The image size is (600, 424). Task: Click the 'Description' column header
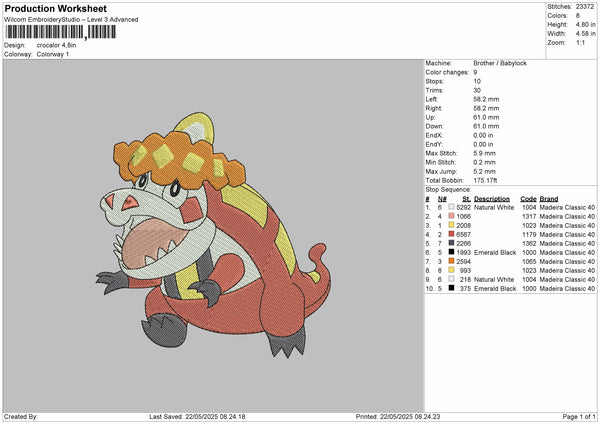(x=492, y=199)
